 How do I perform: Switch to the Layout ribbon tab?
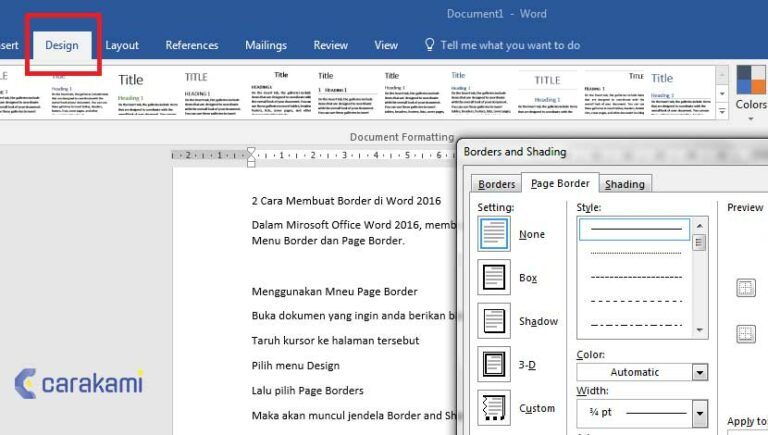122,45
